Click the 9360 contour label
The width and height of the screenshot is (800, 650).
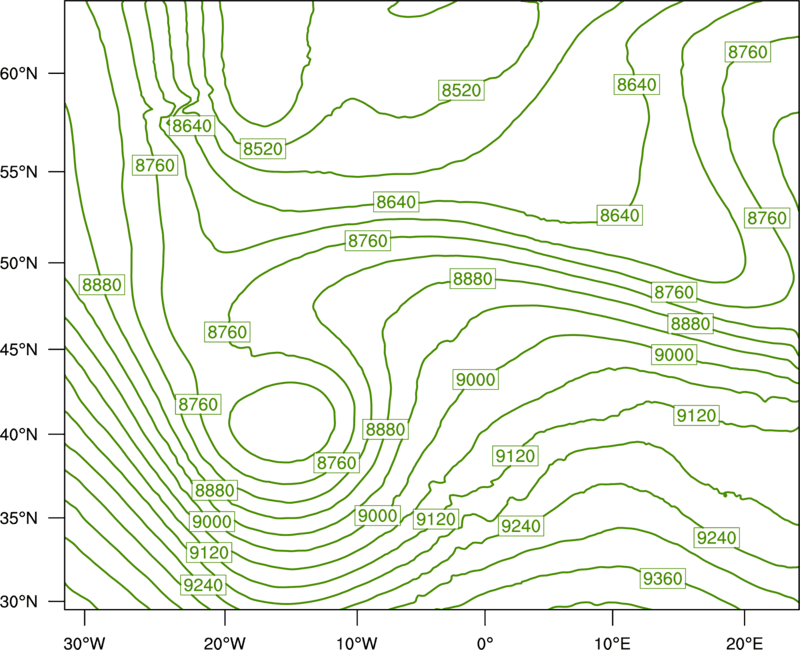[x=662, y=579]
